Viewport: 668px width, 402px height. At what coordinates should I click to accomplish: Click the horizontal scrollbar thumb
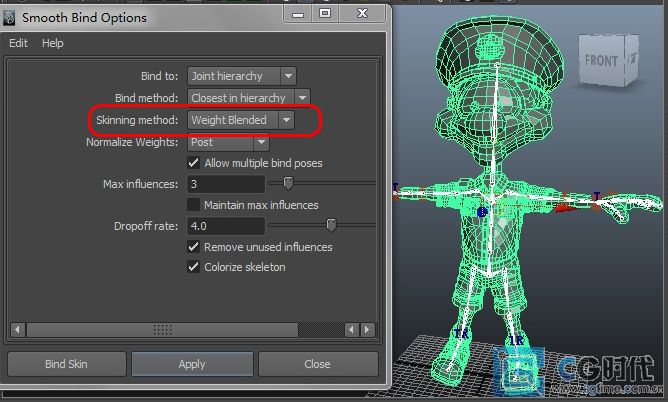tap(162, 330)
